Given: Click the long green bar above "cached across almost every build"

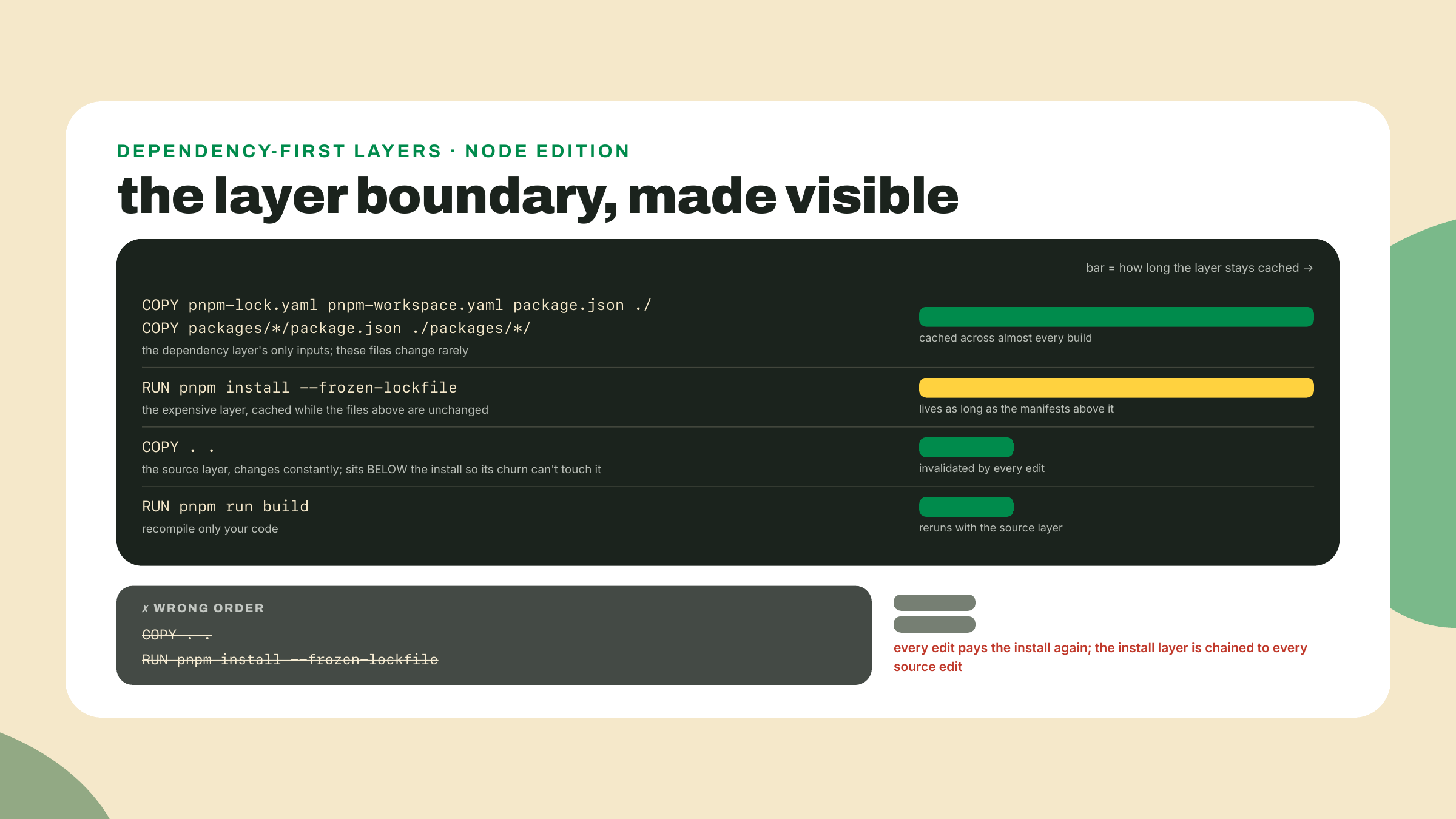Looking at the screenshot, I should pyautogui.click(x=1116, y=317).
